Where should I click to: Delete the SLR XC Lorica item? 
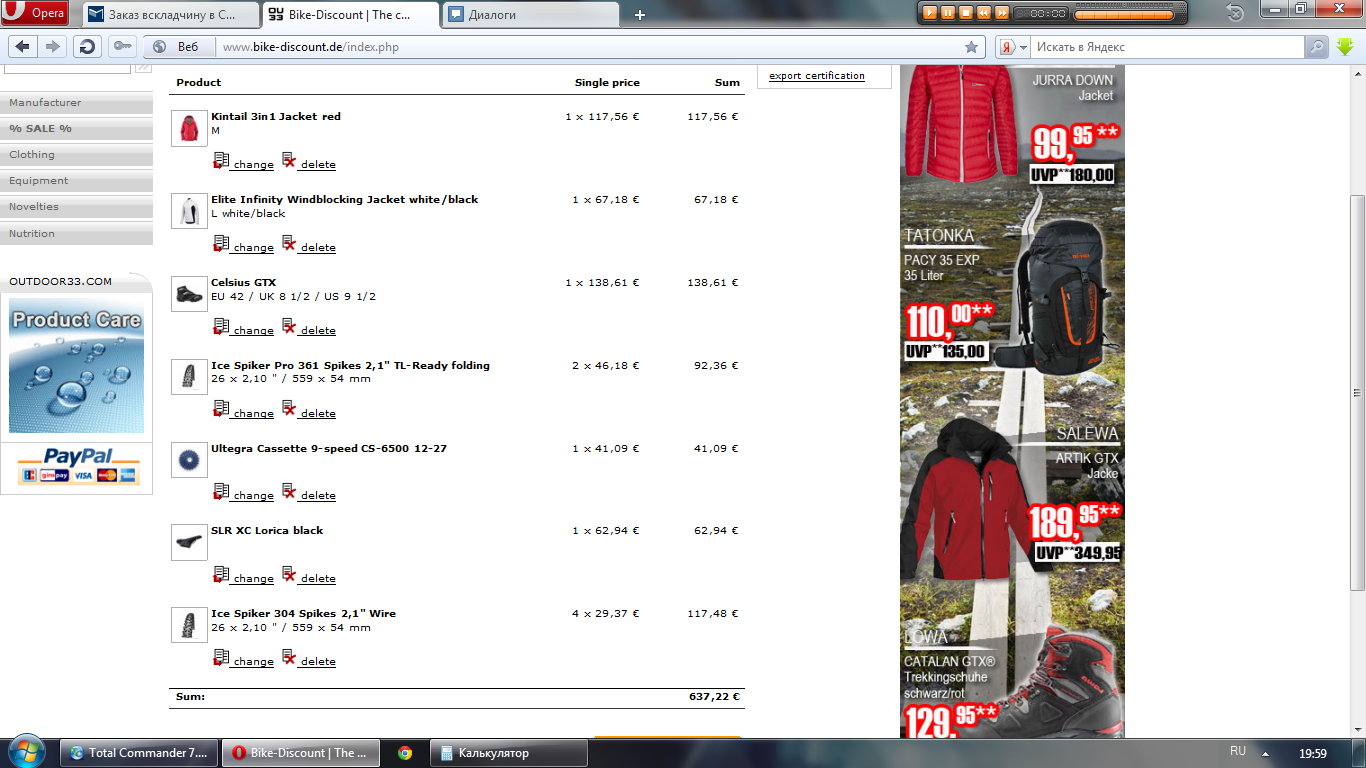pos(309,576)
